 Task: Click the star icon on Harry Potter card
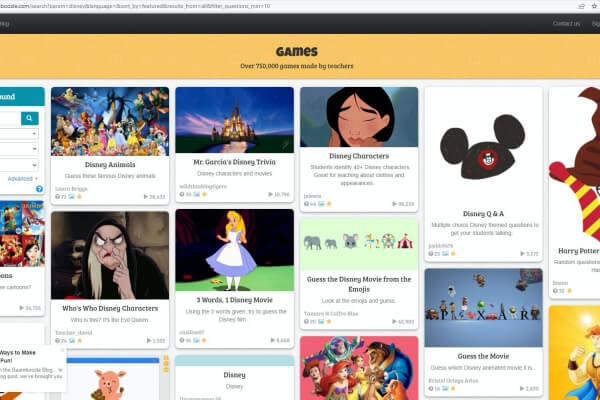570,291
